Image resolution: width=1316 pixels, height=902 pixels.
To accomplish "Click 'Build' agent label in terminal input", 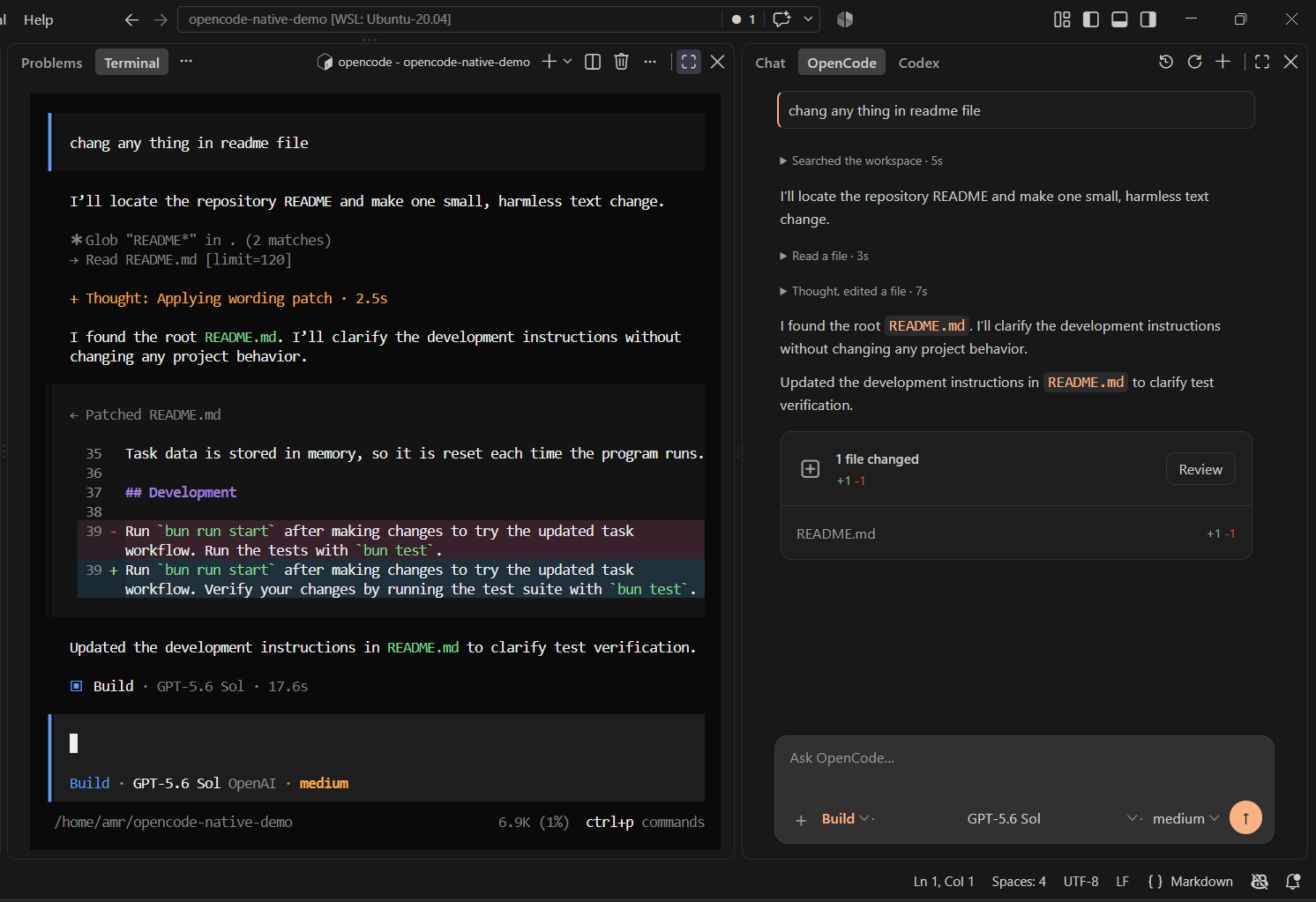I will tap(89, 784).
